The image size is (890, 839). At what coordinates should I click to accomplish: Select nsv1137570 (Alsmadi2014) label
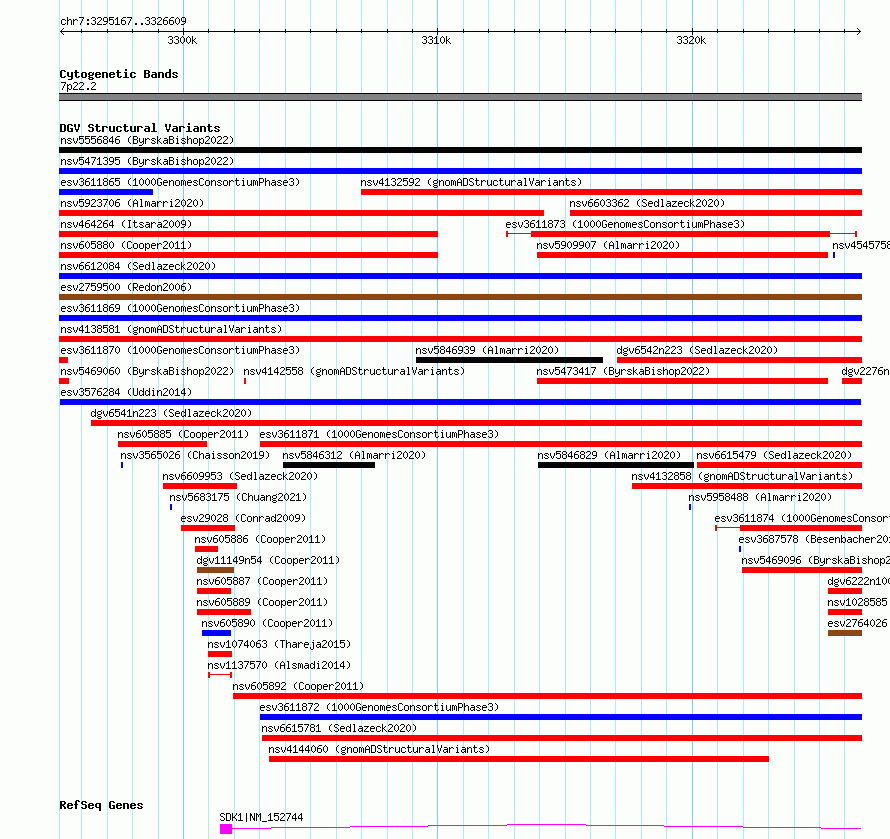pos(279,665)
